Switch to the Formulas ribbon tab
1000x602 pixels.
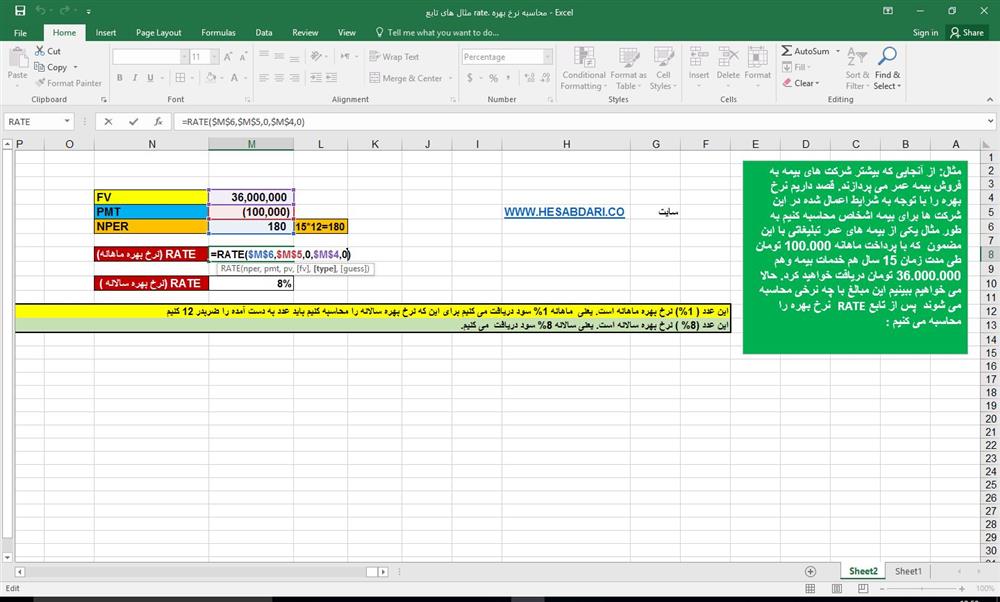point(218,31)
